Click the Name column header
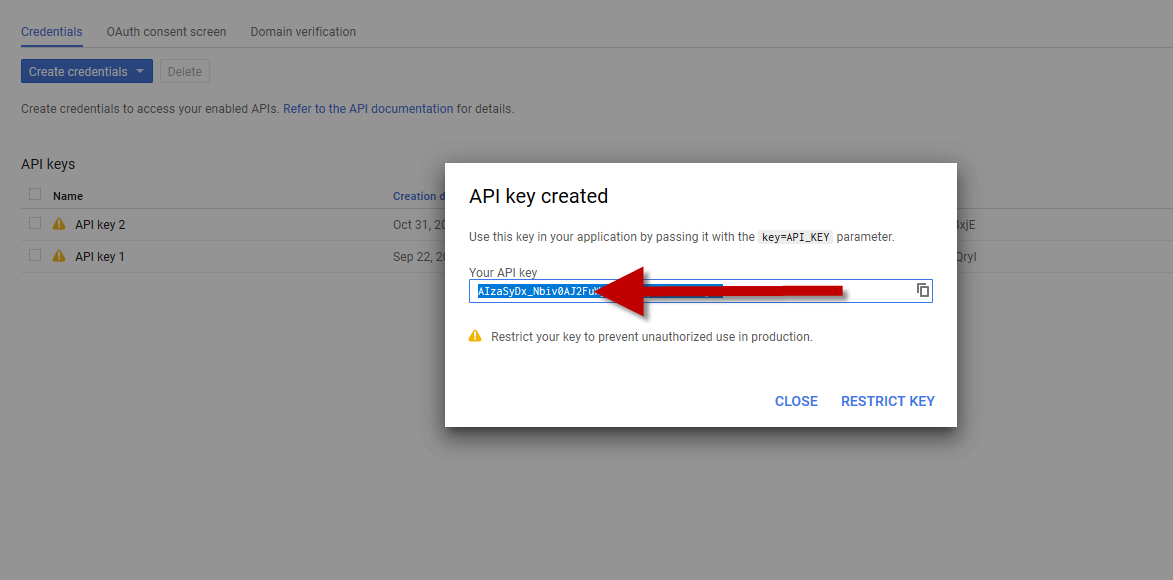 [x=65, y=196]
